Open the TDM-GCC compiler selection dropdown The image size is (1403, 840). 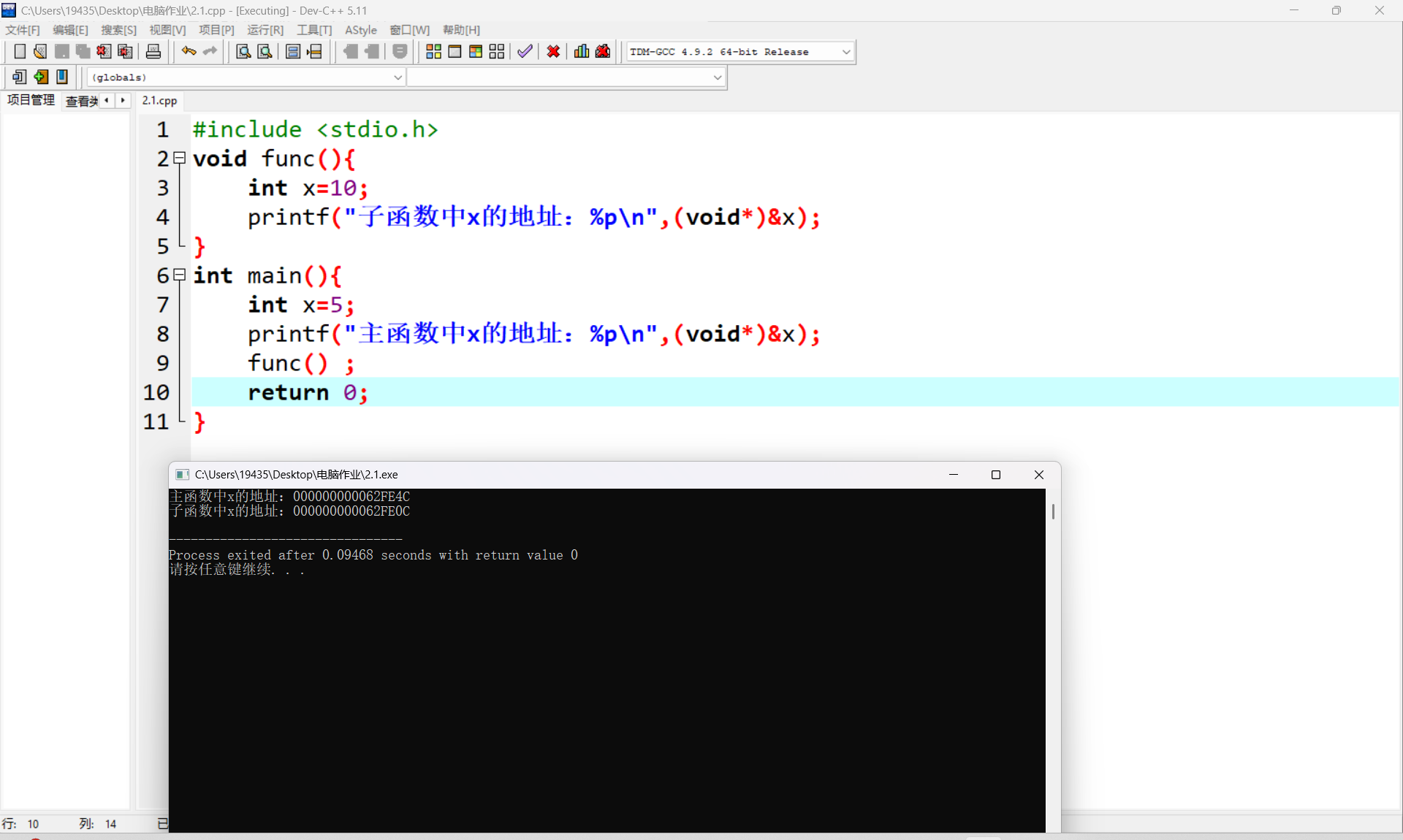pos(846,52)
